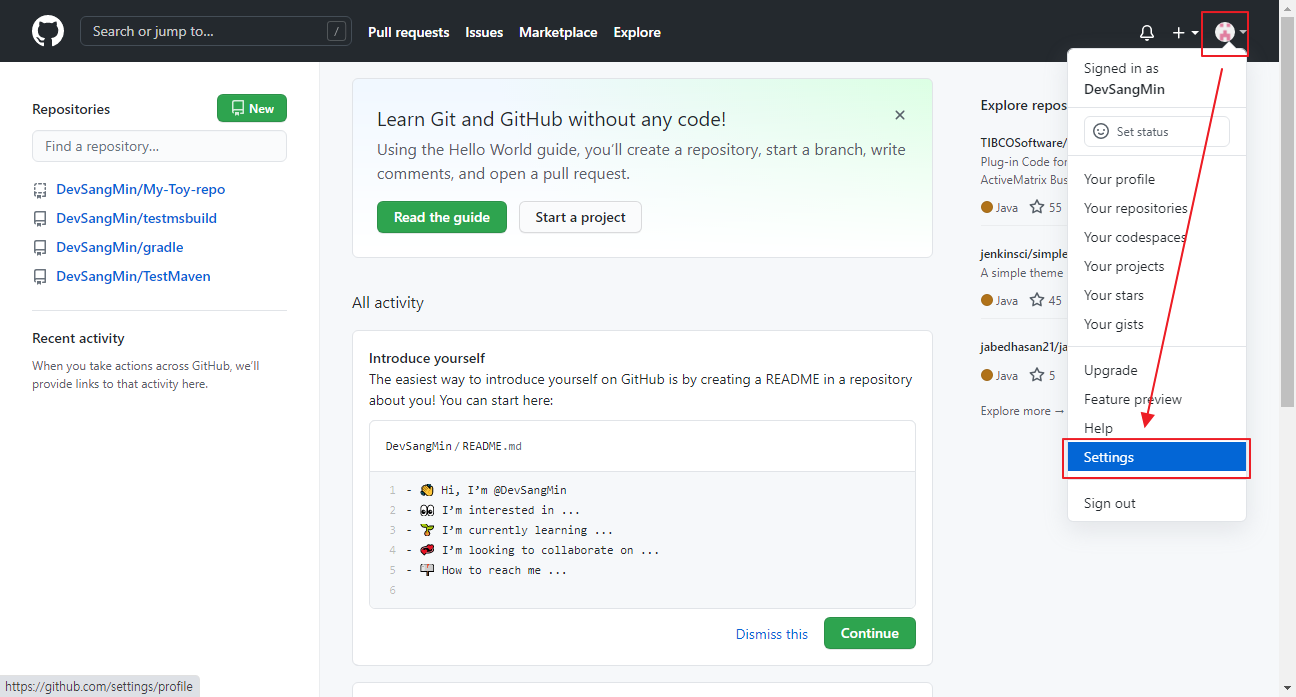
Task: Go to Marketplace
Action: [x=558, y=32]
